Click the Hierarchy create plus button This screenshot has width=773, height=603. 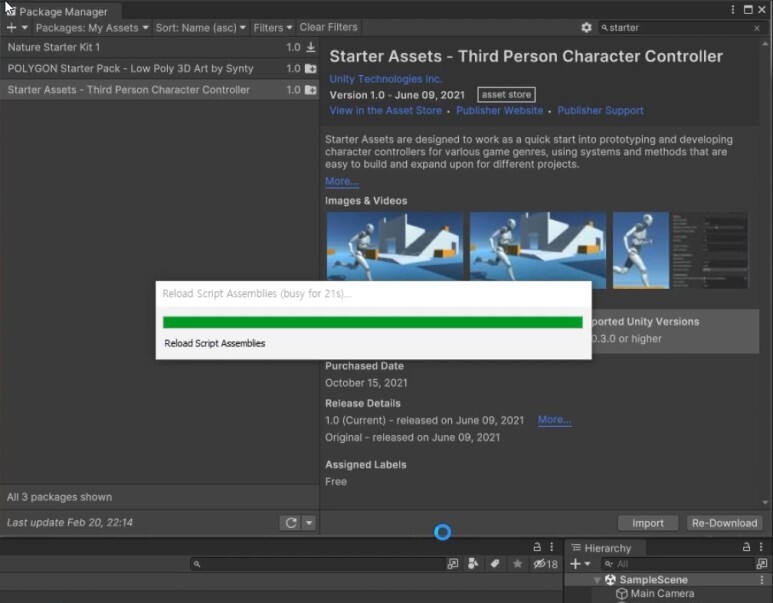[575, 564]
